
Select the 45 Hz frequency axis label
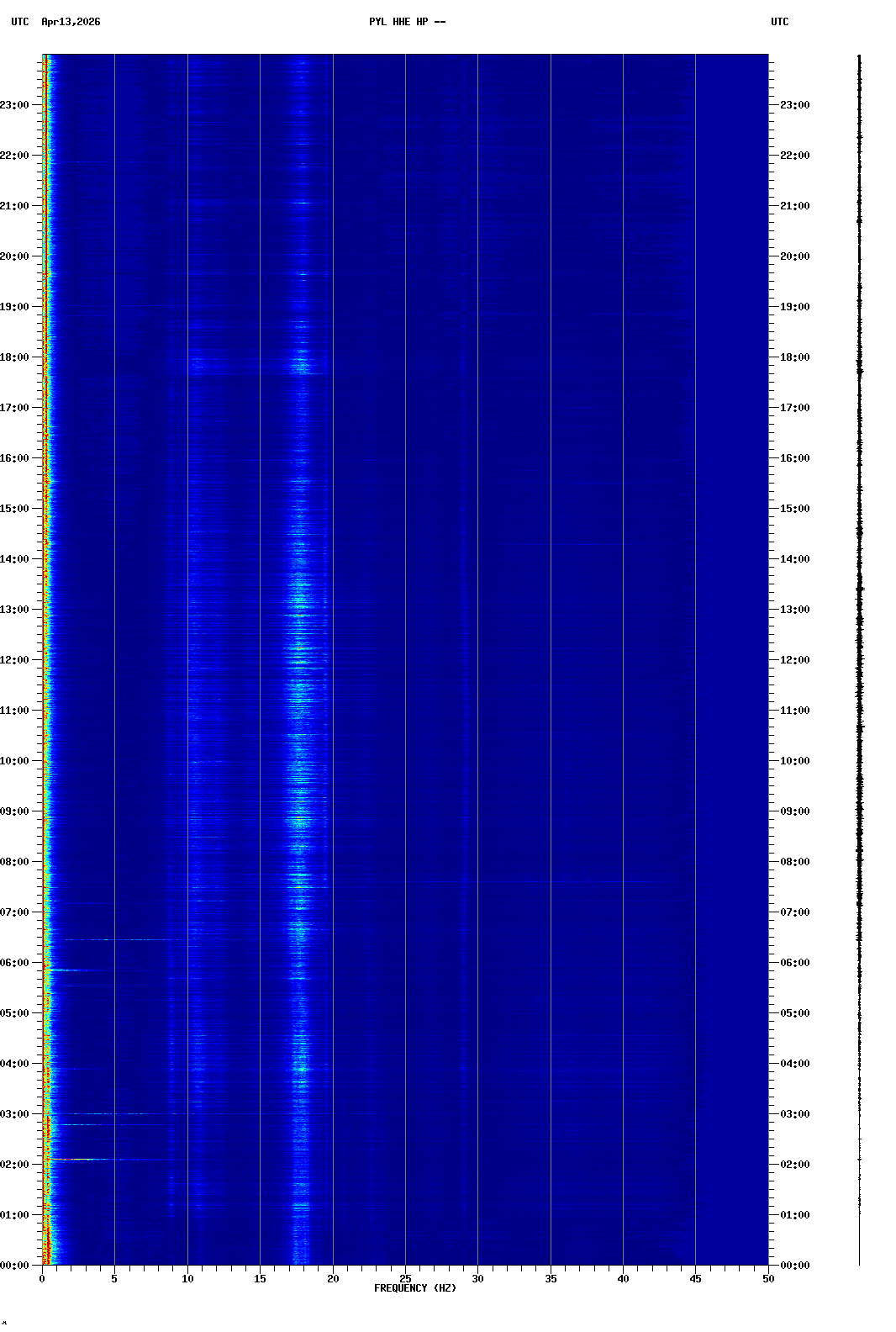(x=695, y=1279)
